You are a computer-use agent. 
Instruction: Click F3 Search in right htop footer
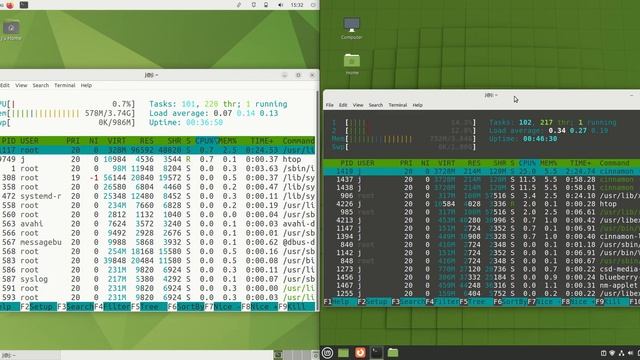pos(408,302)
